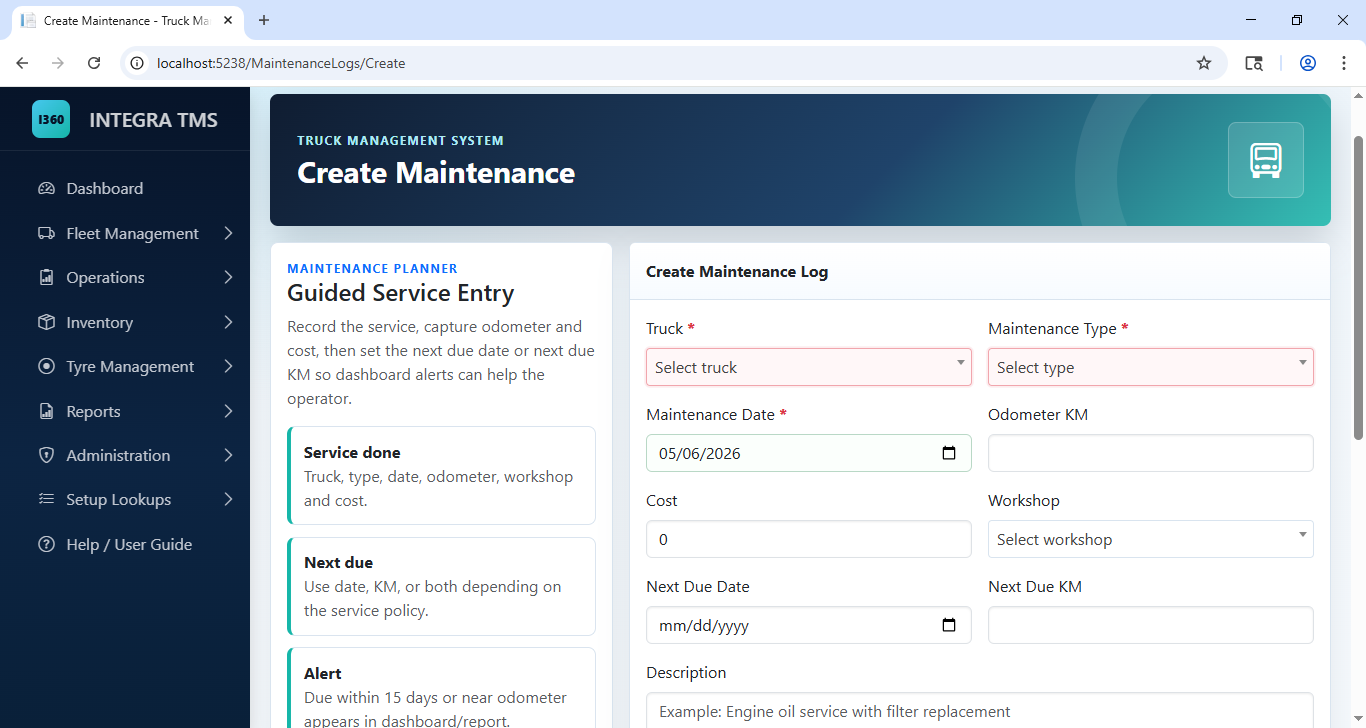Screen dimensions: 1366x728
Task: Click the I360 logo badge
Action: click(x=51, y=119)
